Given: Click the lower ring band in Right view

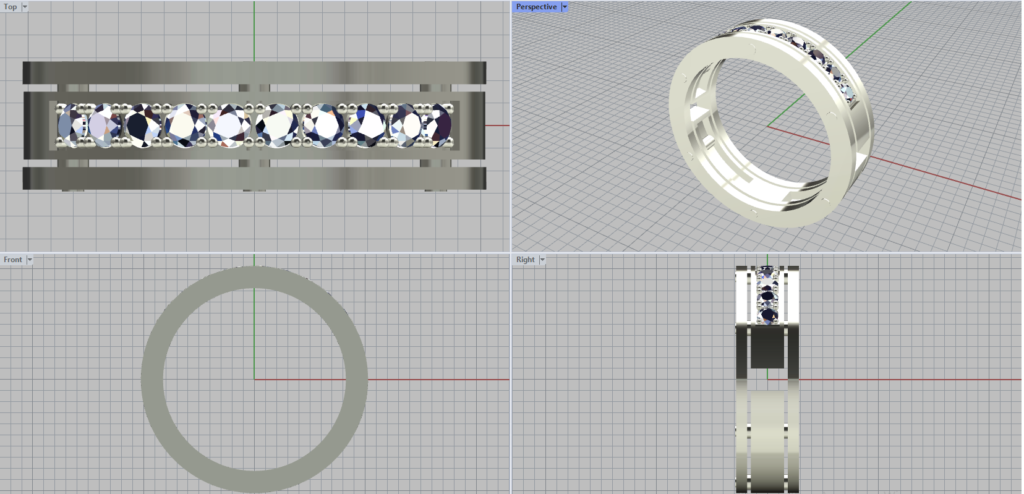Looking at the screenshot, I should pyautogui.click(x=767, y=440).
